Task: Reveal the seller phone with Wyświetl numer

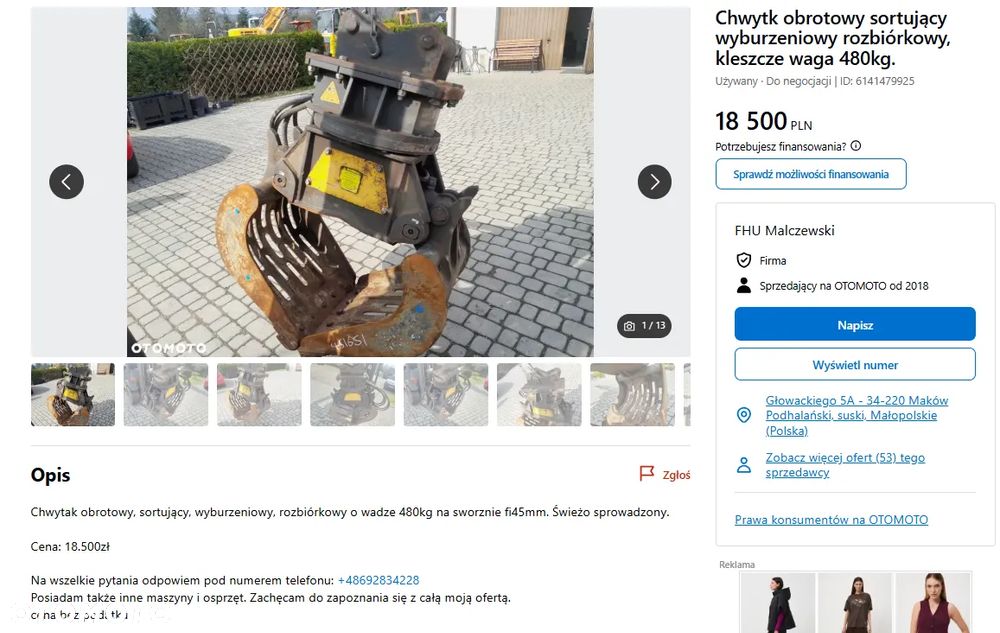Action: (855, 365)
